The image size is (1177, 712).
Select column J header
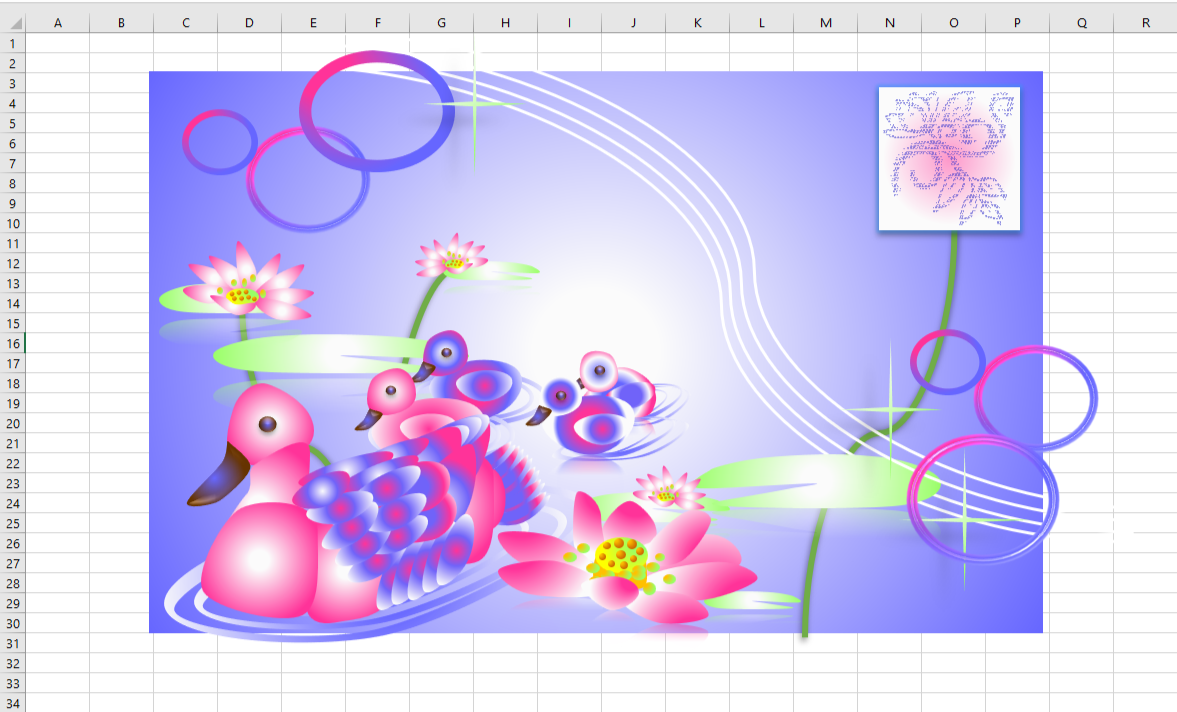[634, 23]
